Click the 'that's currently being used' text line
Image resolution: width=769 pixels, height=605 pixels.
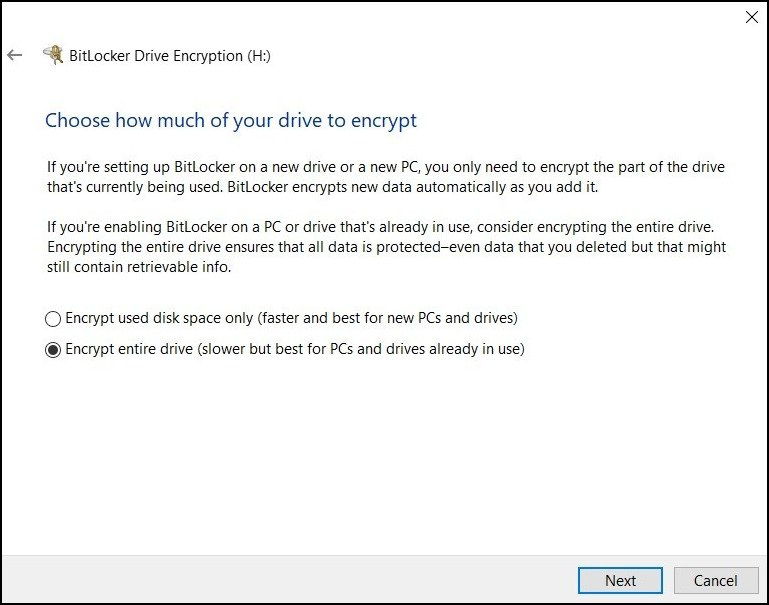(x=323, y=187)
